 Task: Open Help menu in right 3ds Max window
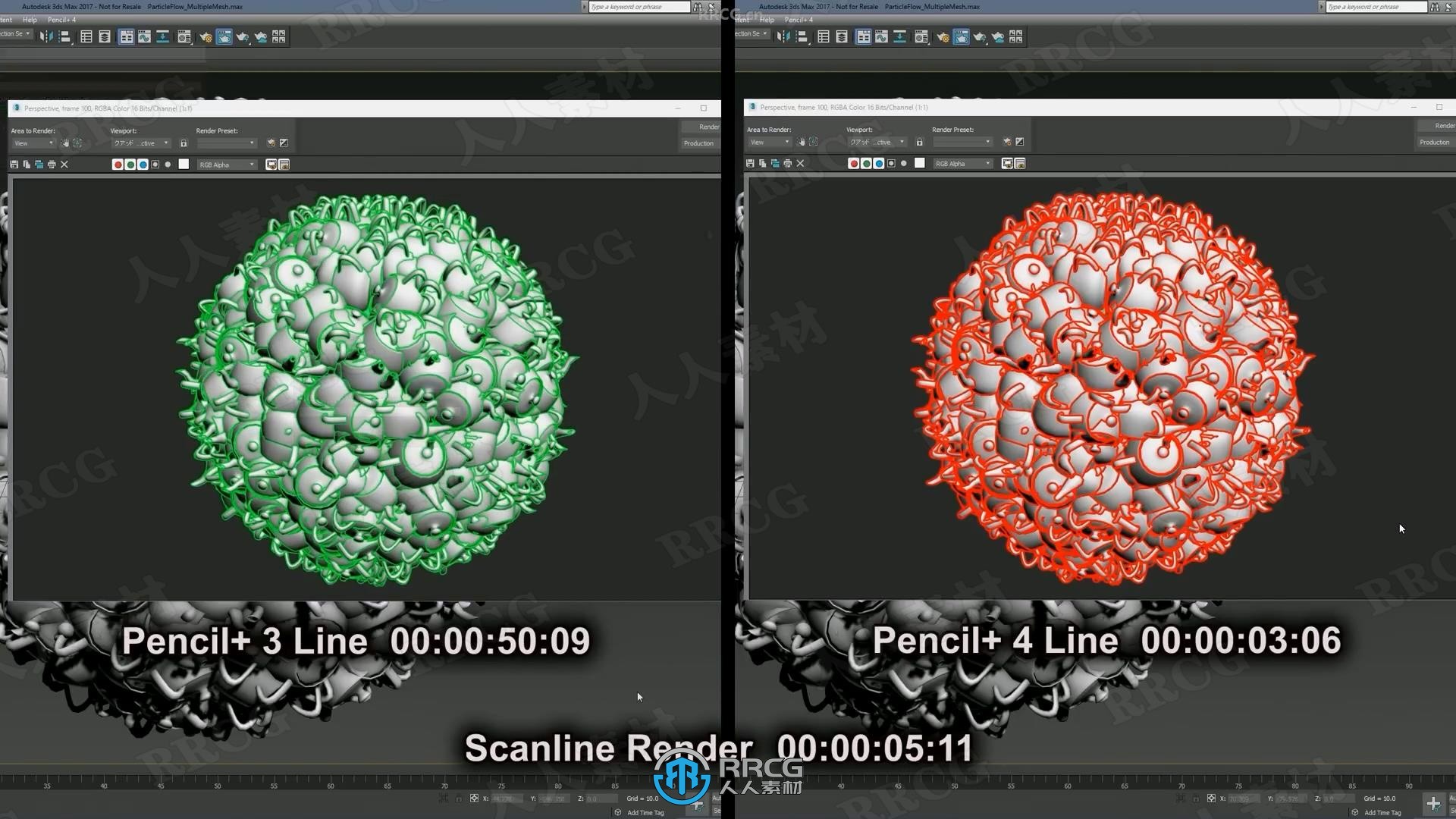(767, 20)
